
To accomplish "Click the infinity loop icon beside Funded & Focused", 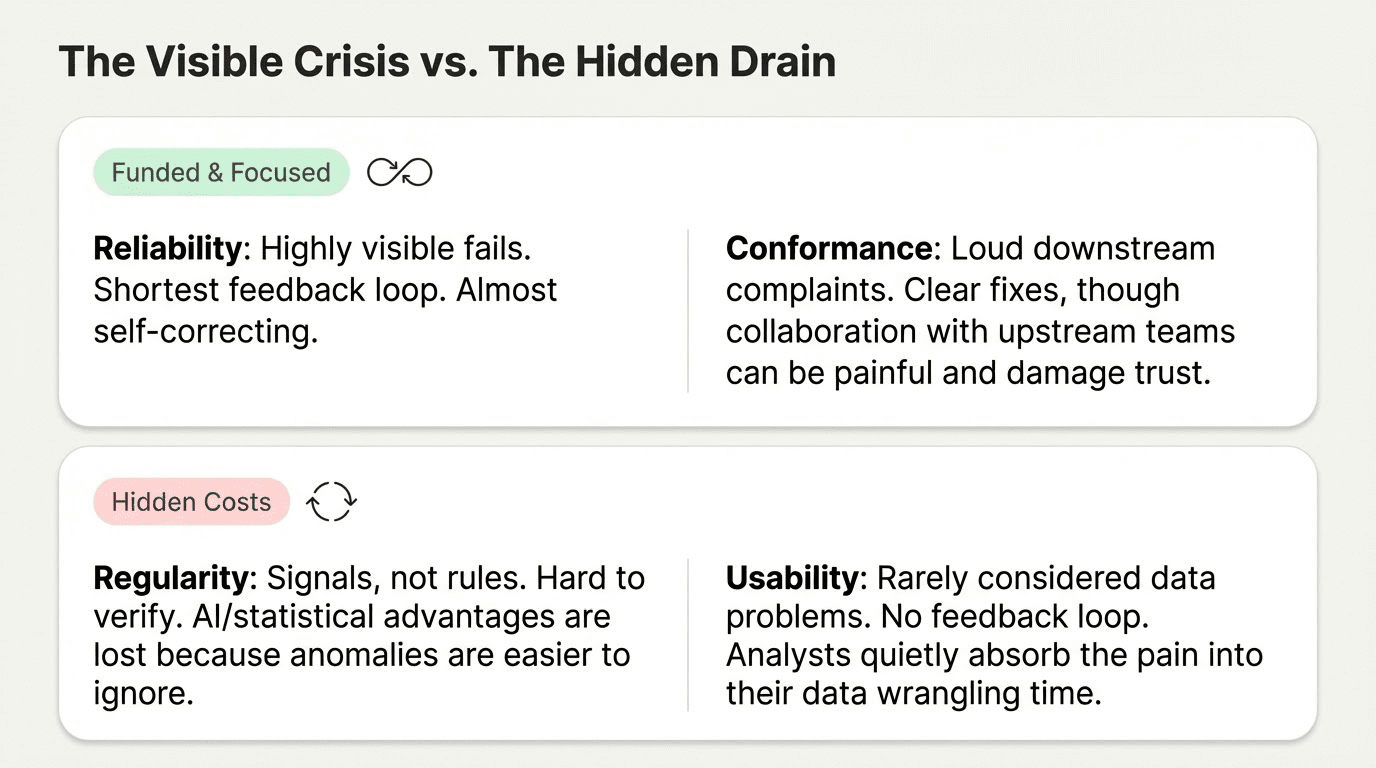I will (399, 173).
